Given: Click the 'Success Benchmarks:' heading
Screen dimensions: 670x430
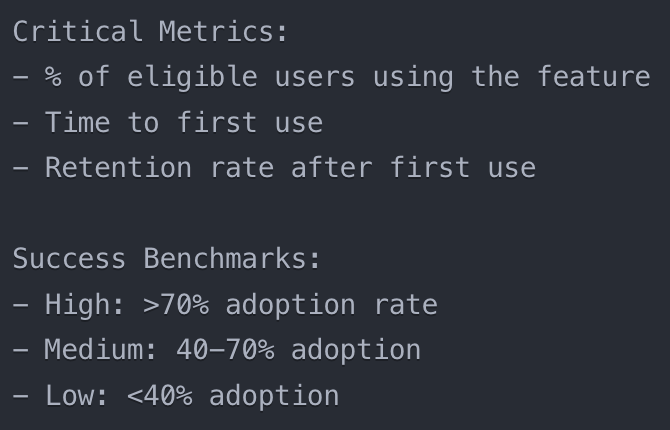Looking at the screenshot, I should tap(166, 259).
